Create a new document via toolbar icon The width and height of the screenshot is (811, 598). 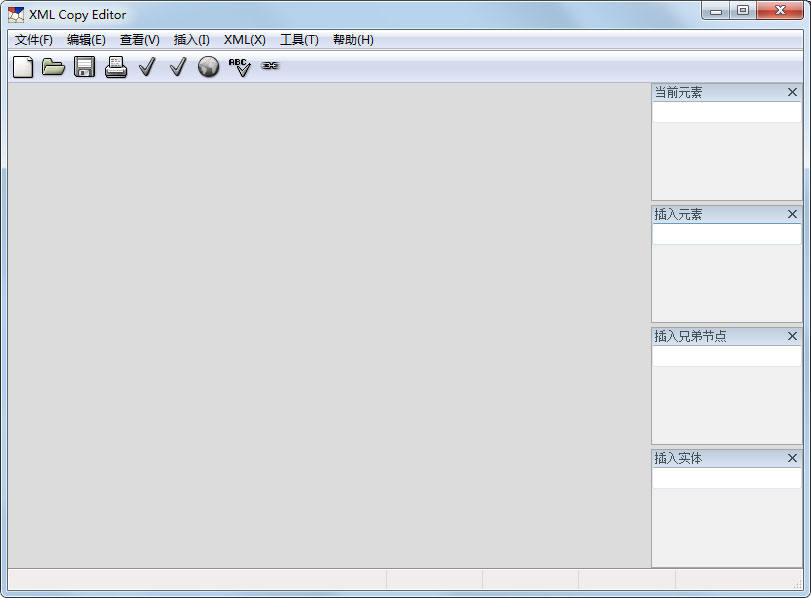(22, 66)
